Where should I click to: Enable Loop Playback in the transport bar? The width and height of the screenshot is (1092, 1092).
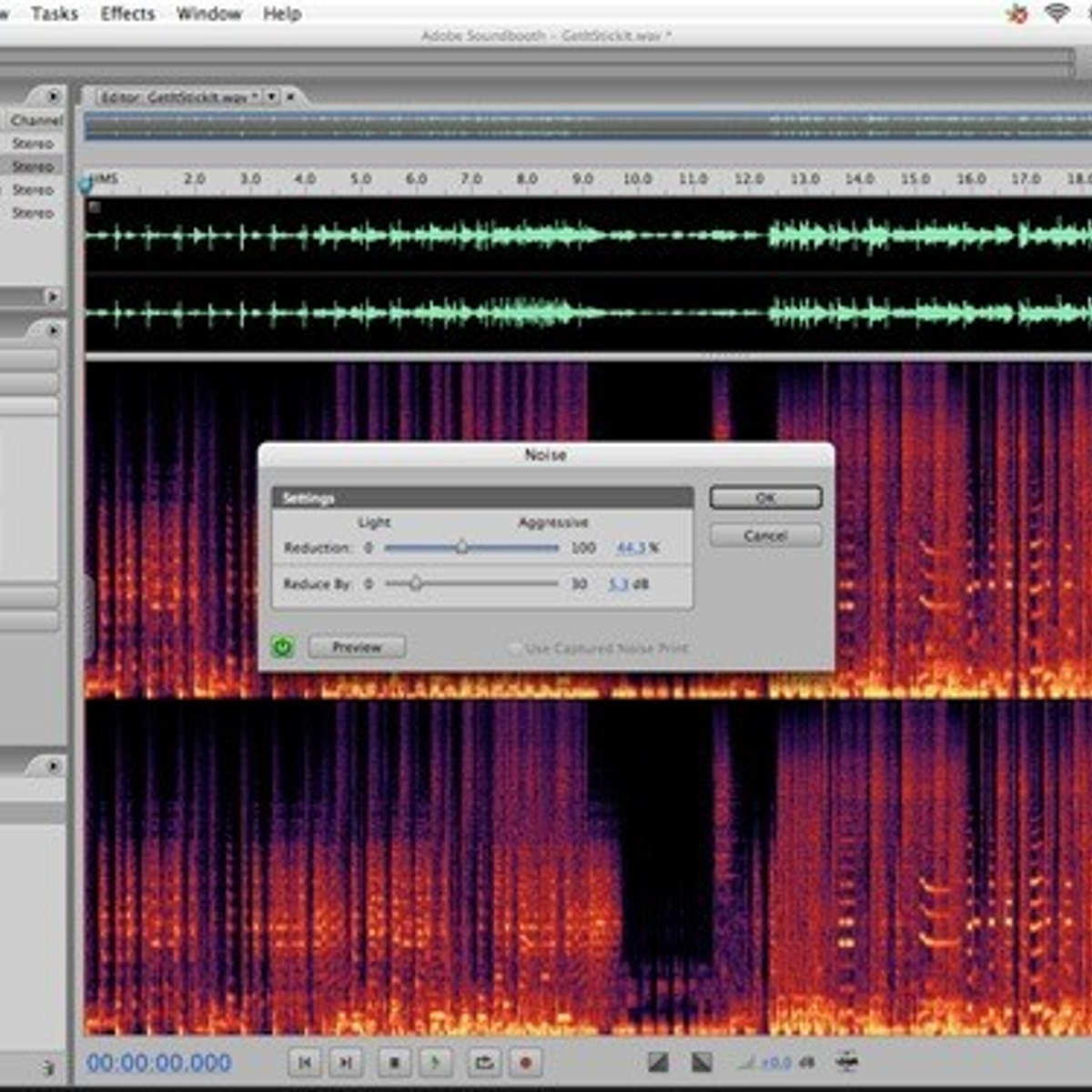tap(482, 1061)
